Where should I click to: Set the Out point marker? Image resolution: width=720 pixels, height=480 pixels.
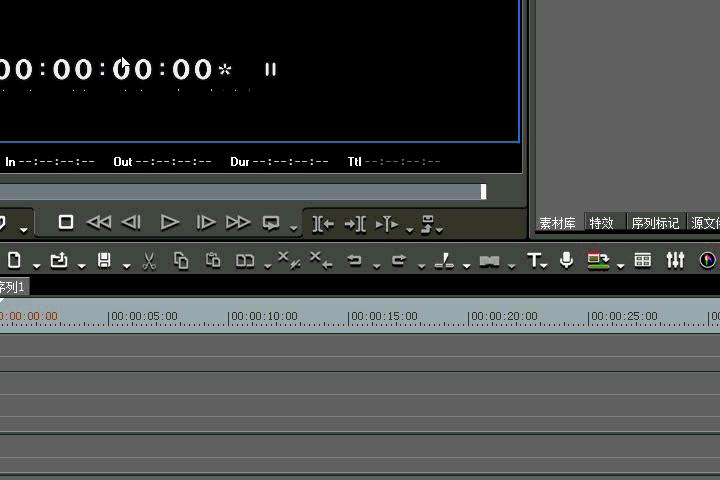[x=355, y=224]
